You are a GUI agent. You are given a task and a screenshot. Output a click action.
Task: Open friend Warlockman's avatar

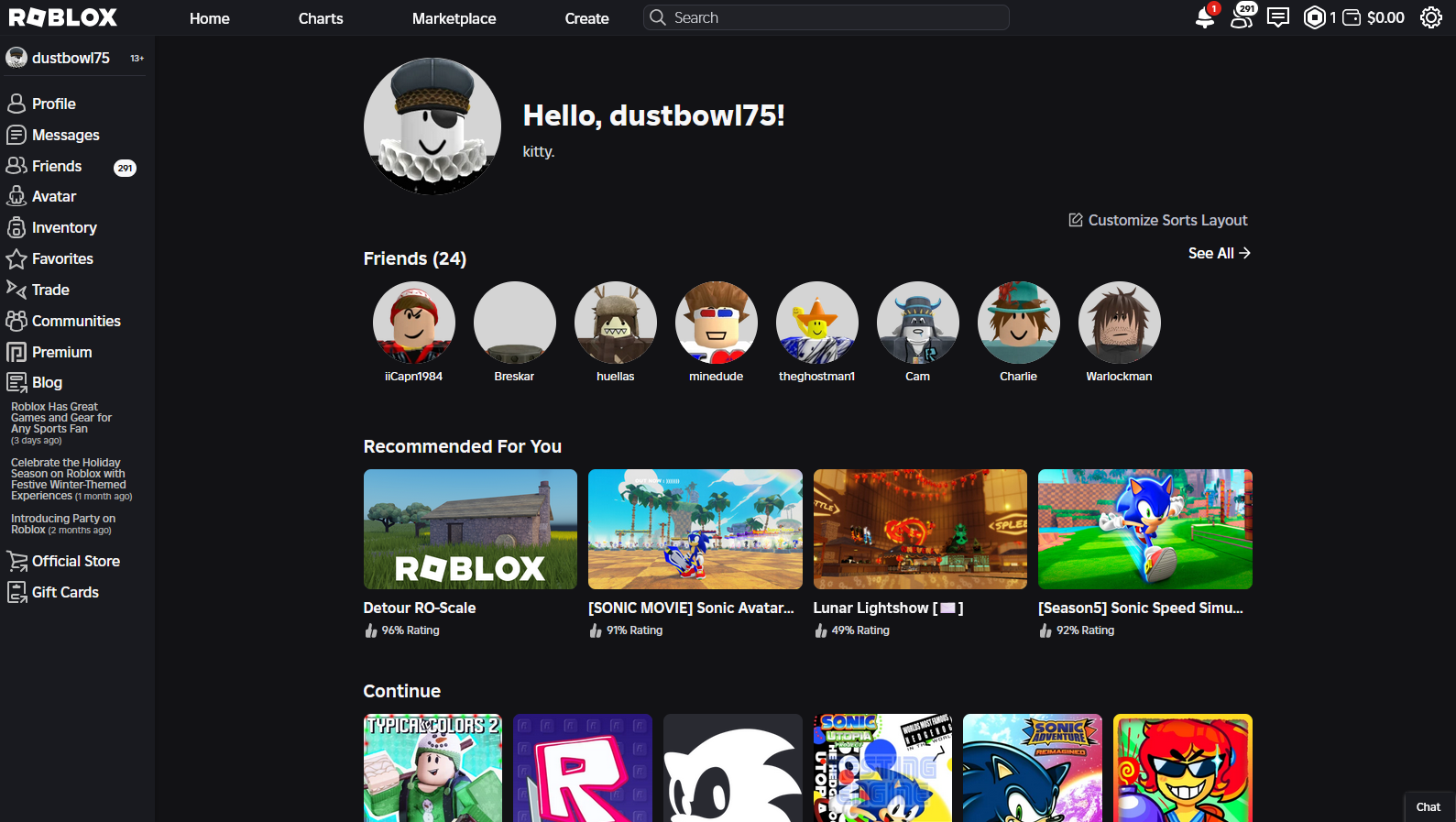click(1120, 323)
